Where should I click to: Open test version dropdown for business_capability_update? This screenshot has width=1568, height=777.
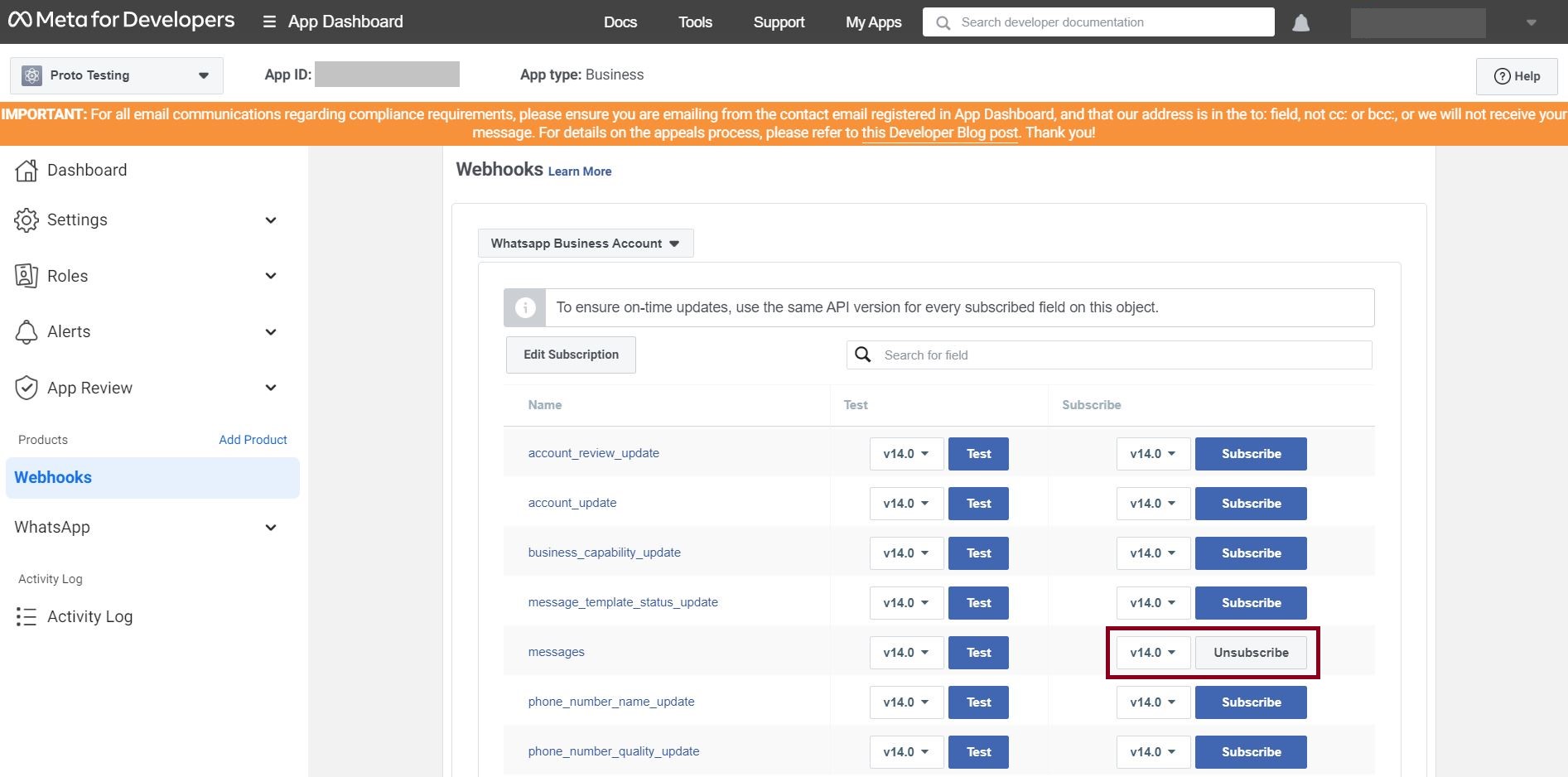[x=906, y=553]
